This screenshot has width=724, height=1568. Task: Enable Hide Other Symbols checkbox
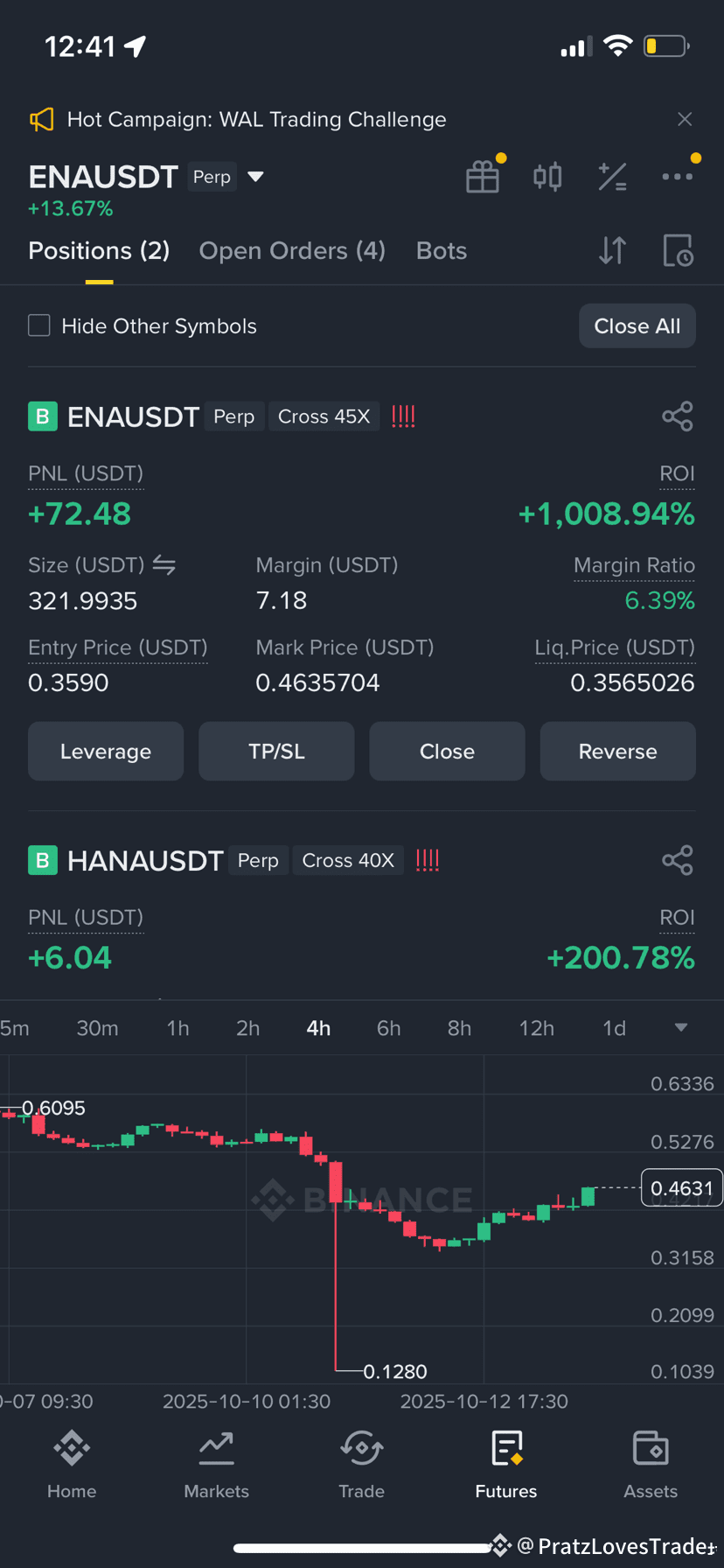click(39, 325)
